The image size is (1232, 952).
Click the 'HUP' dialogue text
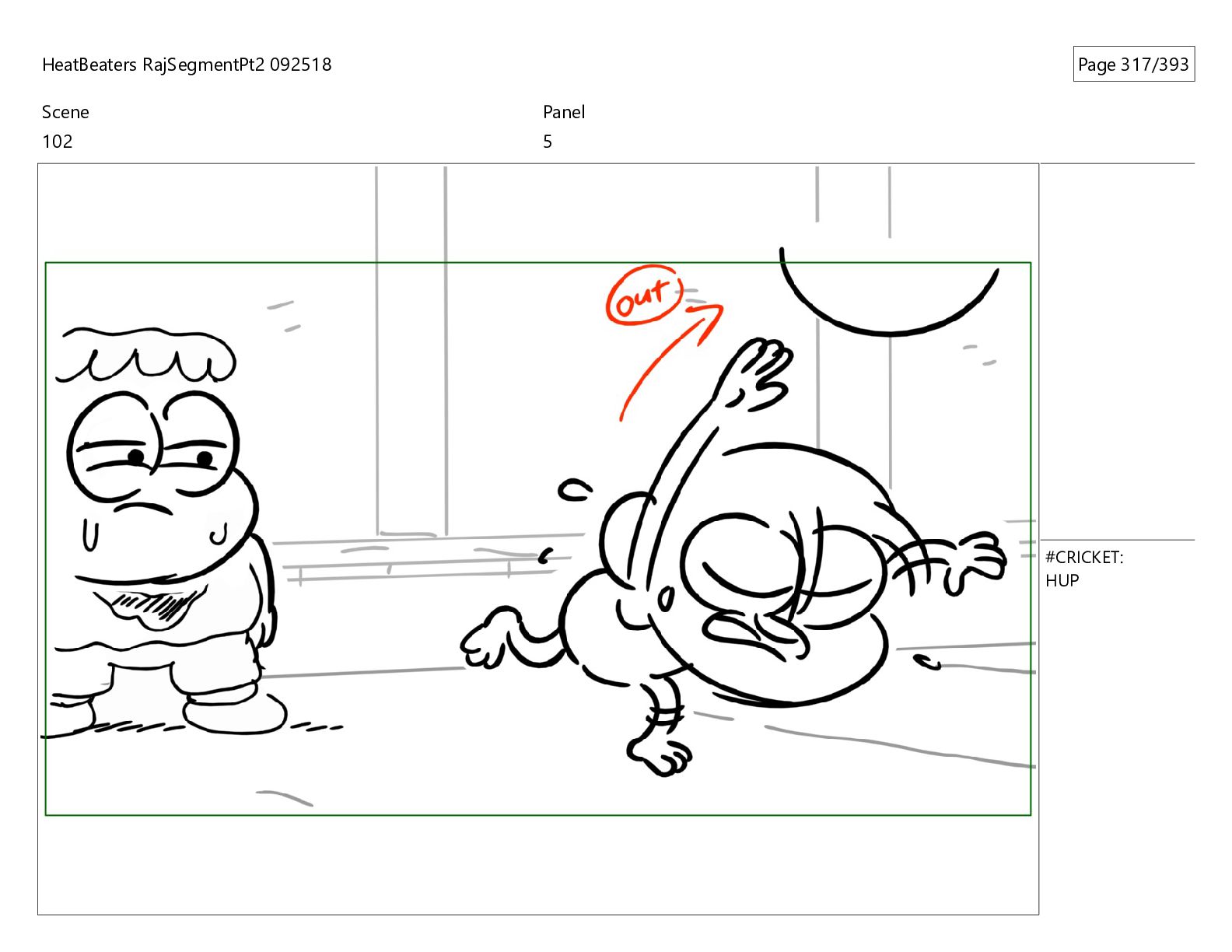[1062, 580]
